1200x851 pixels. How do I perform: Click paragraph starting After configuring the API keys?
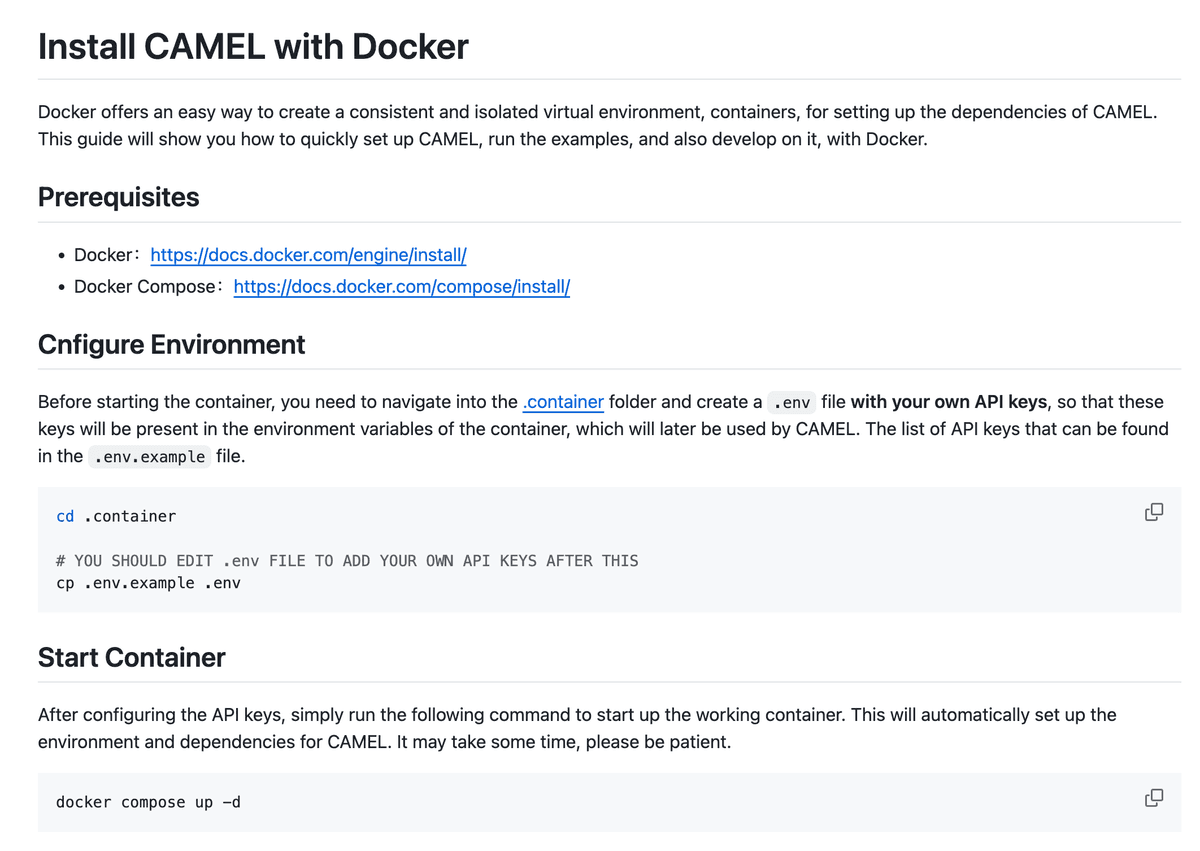(x=577, y=729)
